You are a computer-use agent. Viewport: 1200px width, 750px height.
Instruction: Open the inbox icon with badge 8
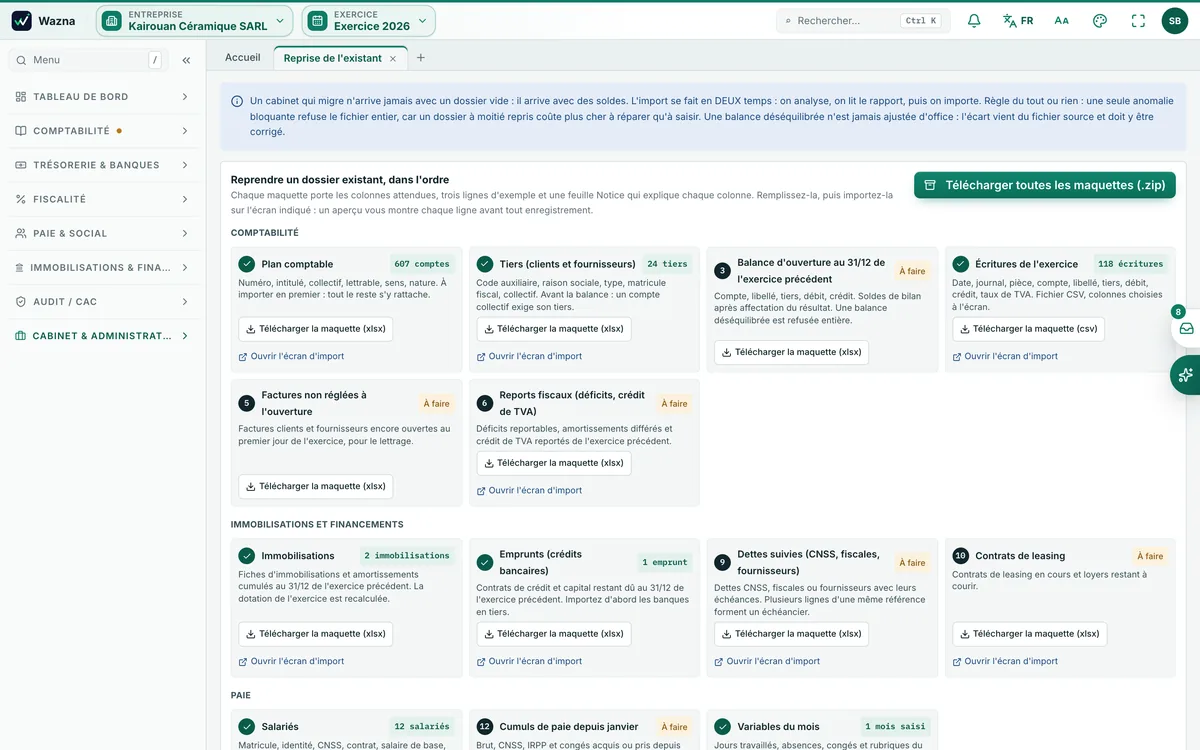click(1186, 328)
